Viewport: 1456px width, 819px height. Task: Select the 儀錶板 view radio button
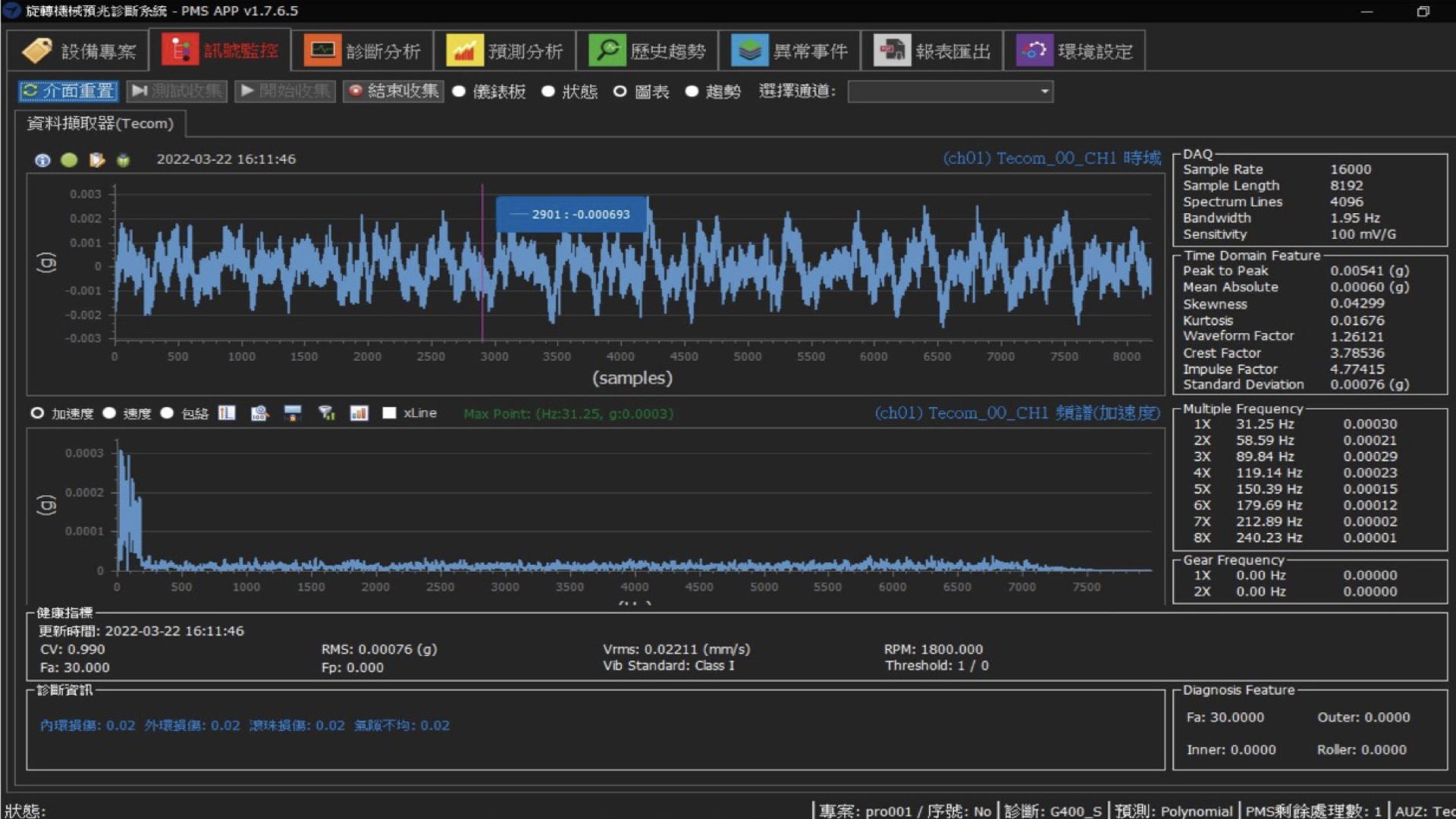coord(459,92)
